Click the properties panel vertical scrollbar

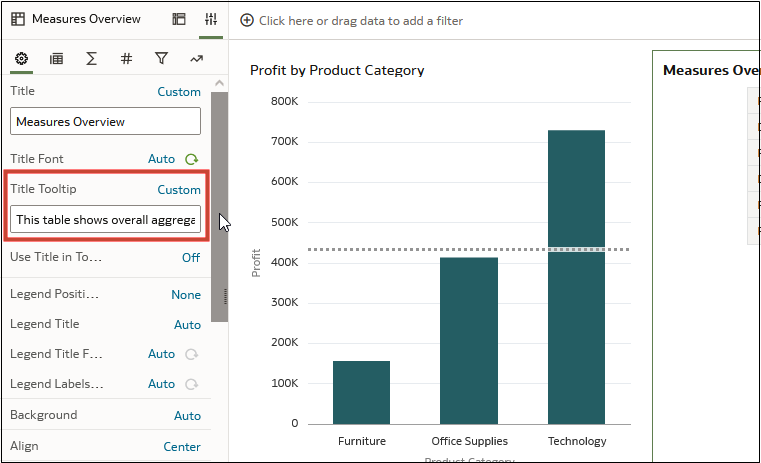pyautogui.click(x=220, y=200)
